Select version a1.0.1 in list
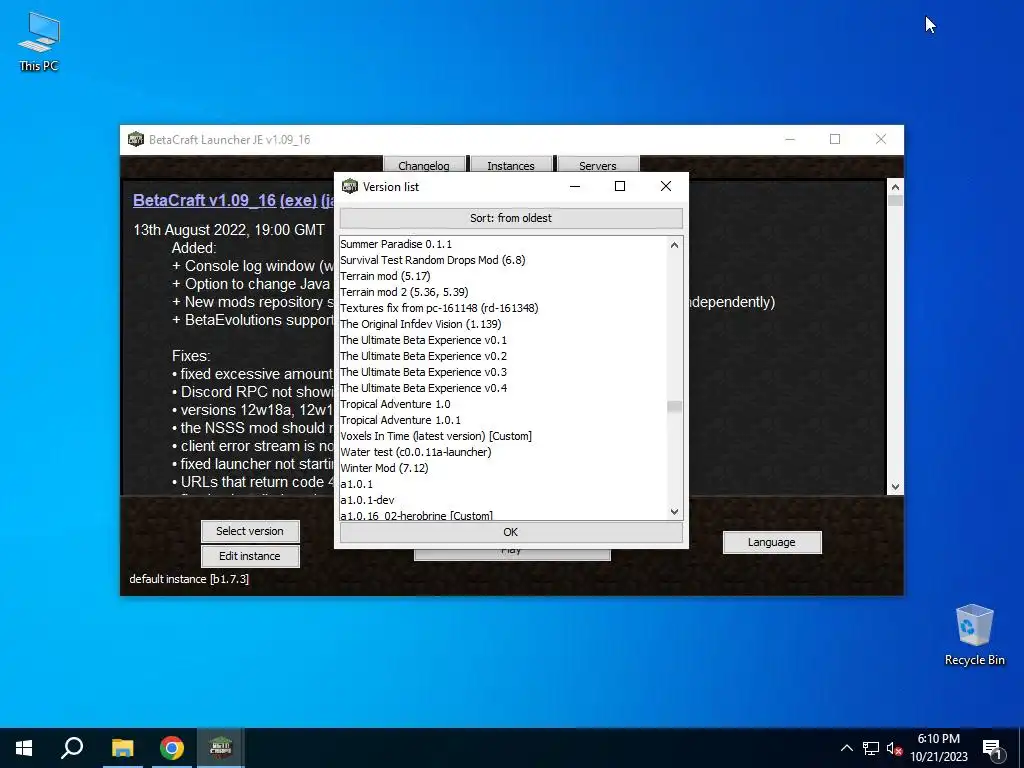Screen dimensions: 1024x768 pos(503,484)
